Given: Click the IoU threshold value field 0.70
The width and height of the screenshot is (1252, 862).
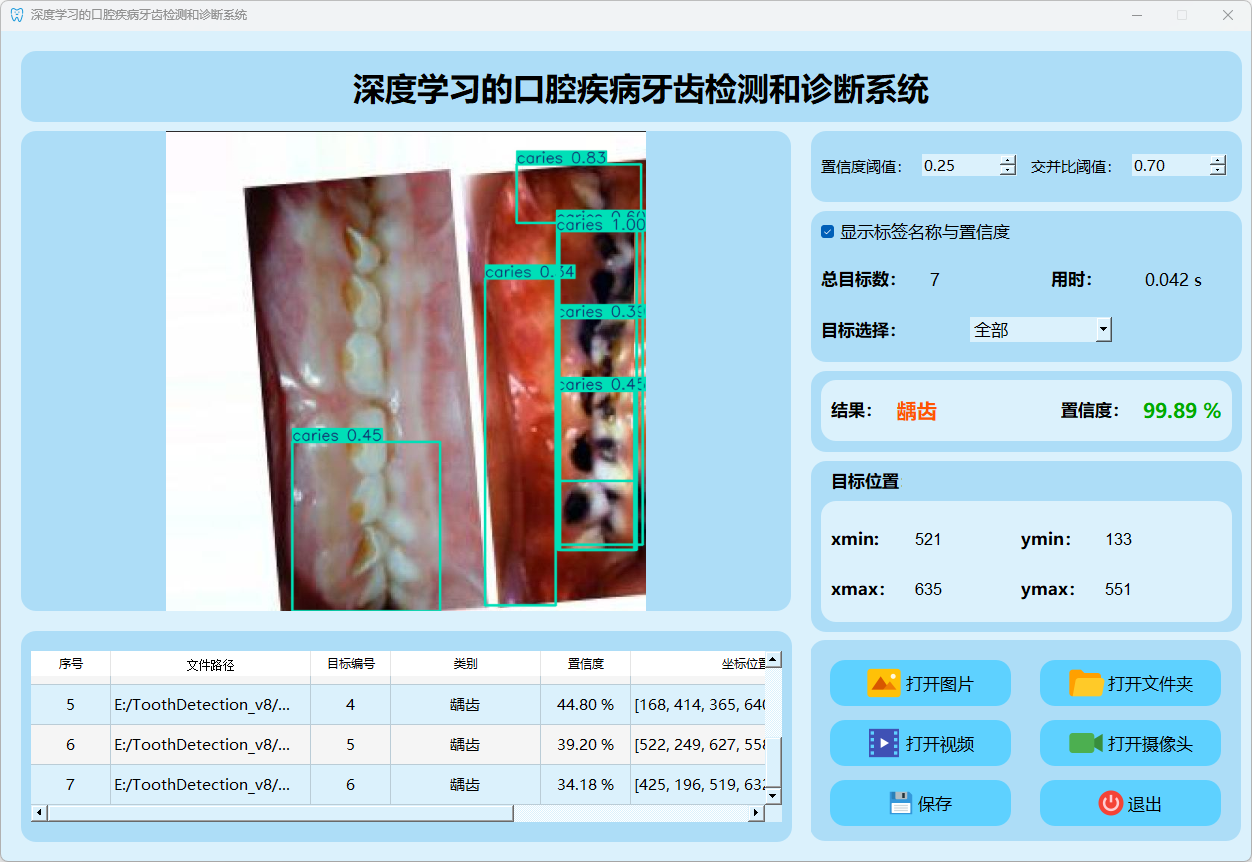Looking at the screenshot, I should [x=1168, y=166].
